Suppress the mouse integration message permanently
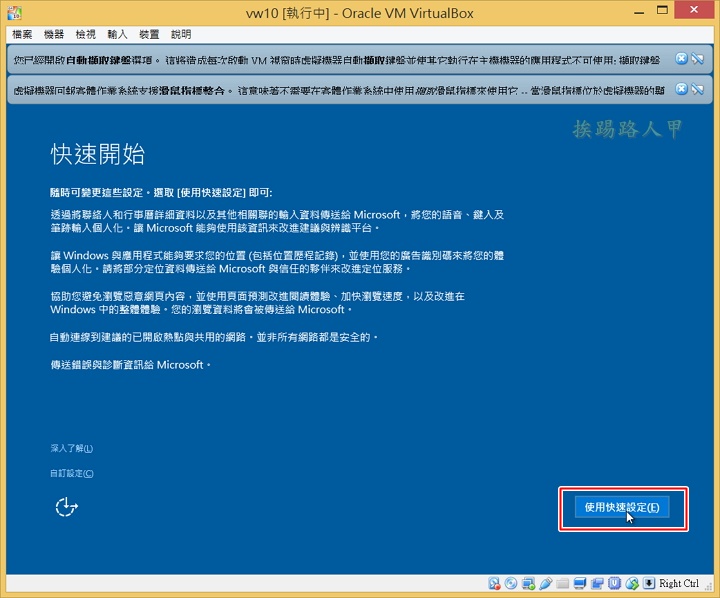 click(698, 89)
